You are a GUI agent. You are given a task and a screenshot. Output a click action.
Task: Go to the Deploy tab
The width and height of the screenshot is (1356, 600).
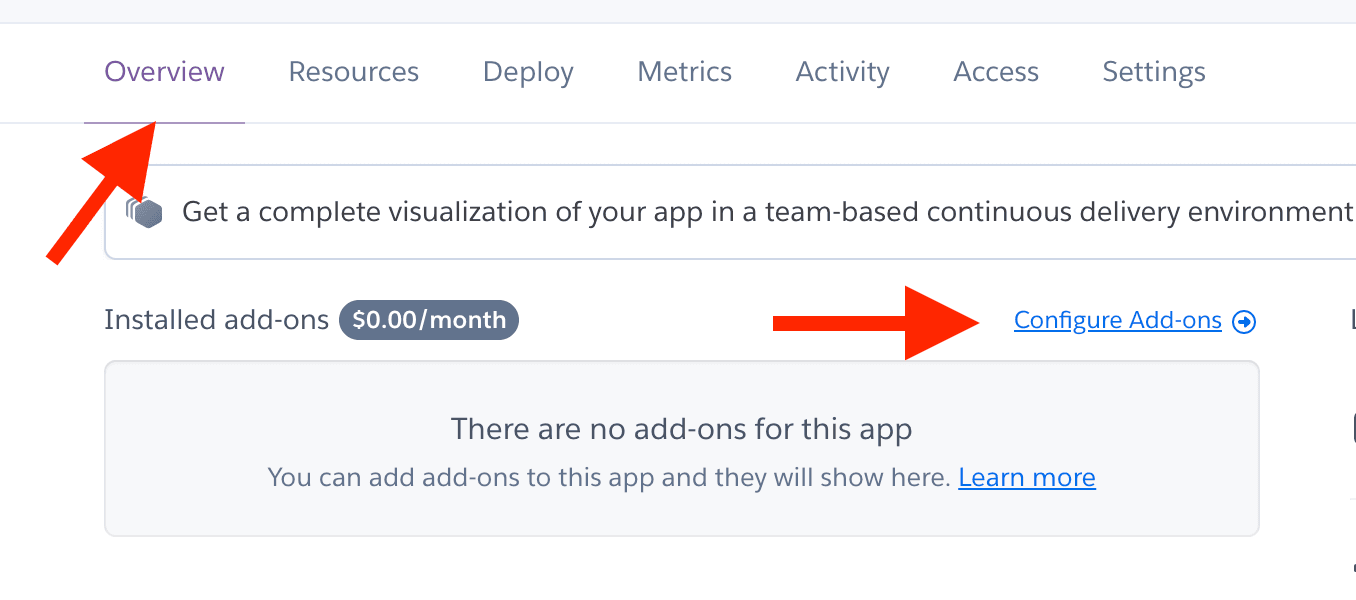coord(528,72)
